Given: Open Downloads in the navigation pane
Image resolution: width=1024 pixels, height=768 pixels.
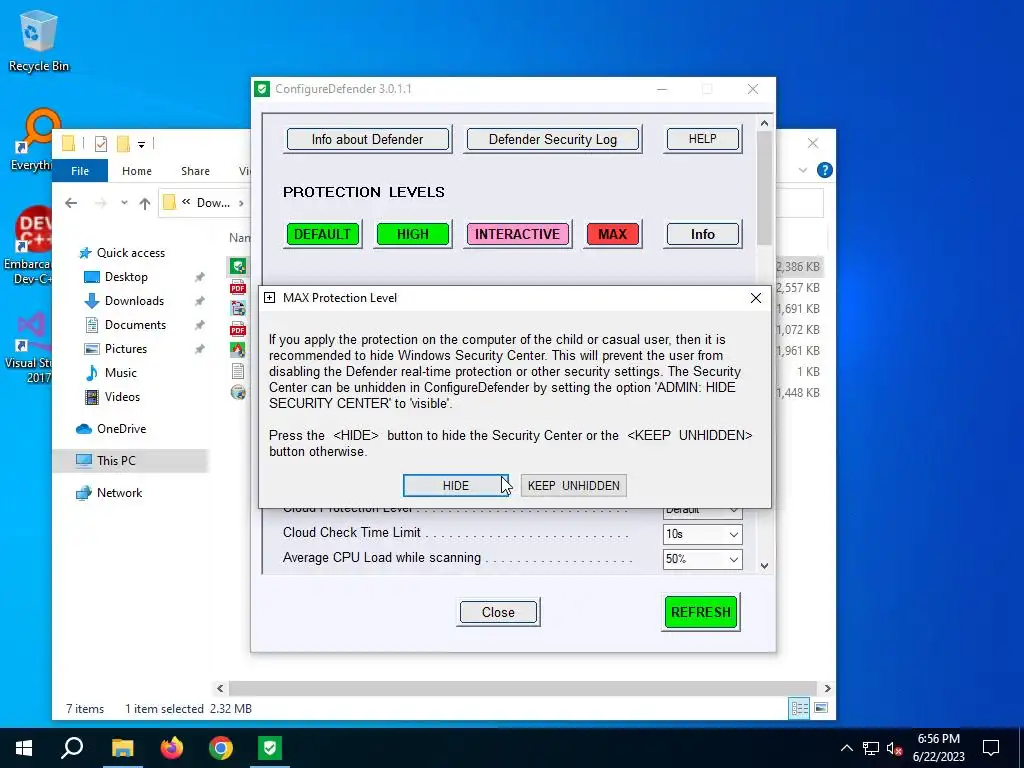Looking at the screenshot, I should tap(135, 300).
